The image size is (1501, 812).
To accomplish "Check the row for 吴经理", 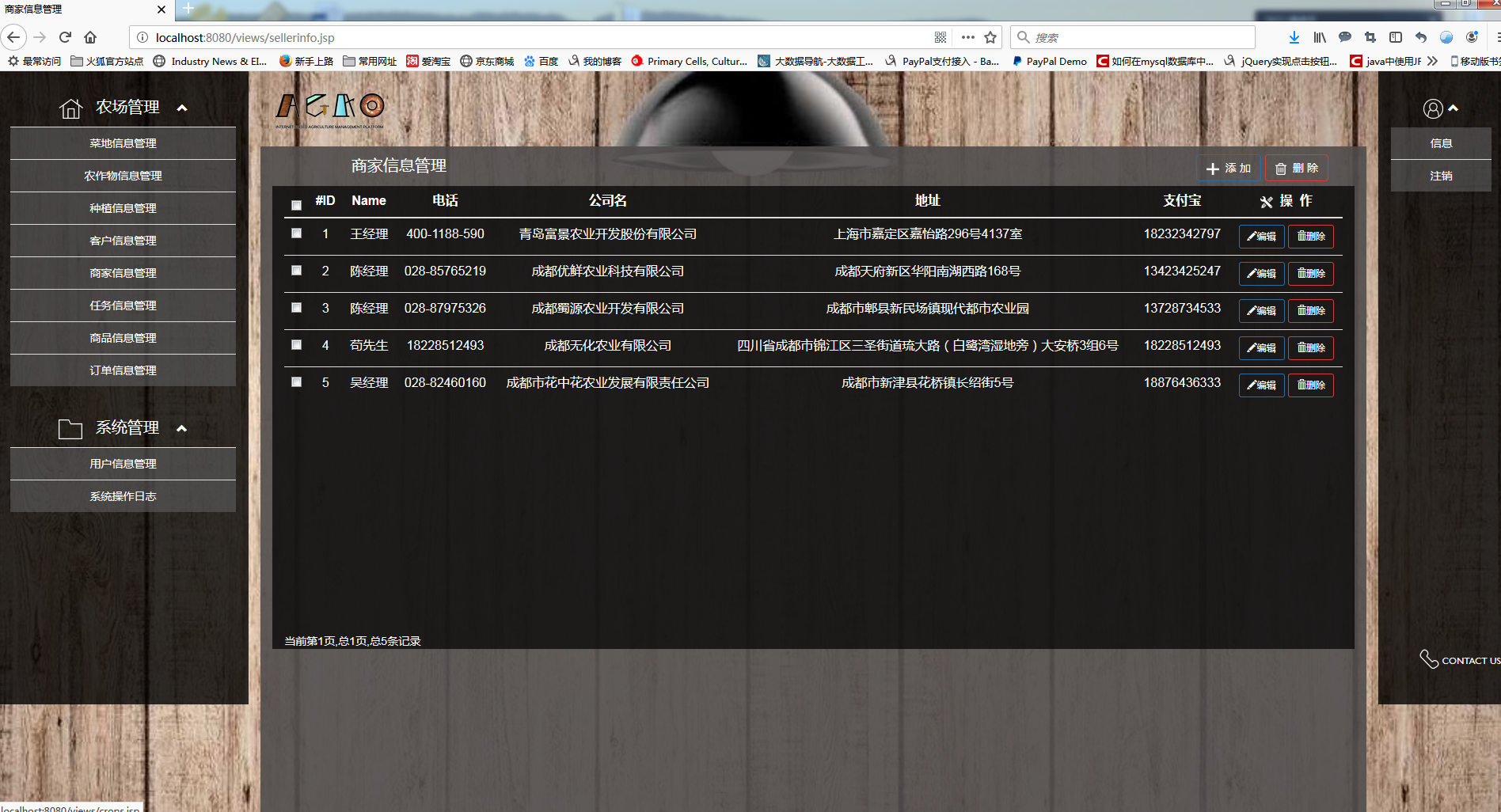I will (296, 382).
